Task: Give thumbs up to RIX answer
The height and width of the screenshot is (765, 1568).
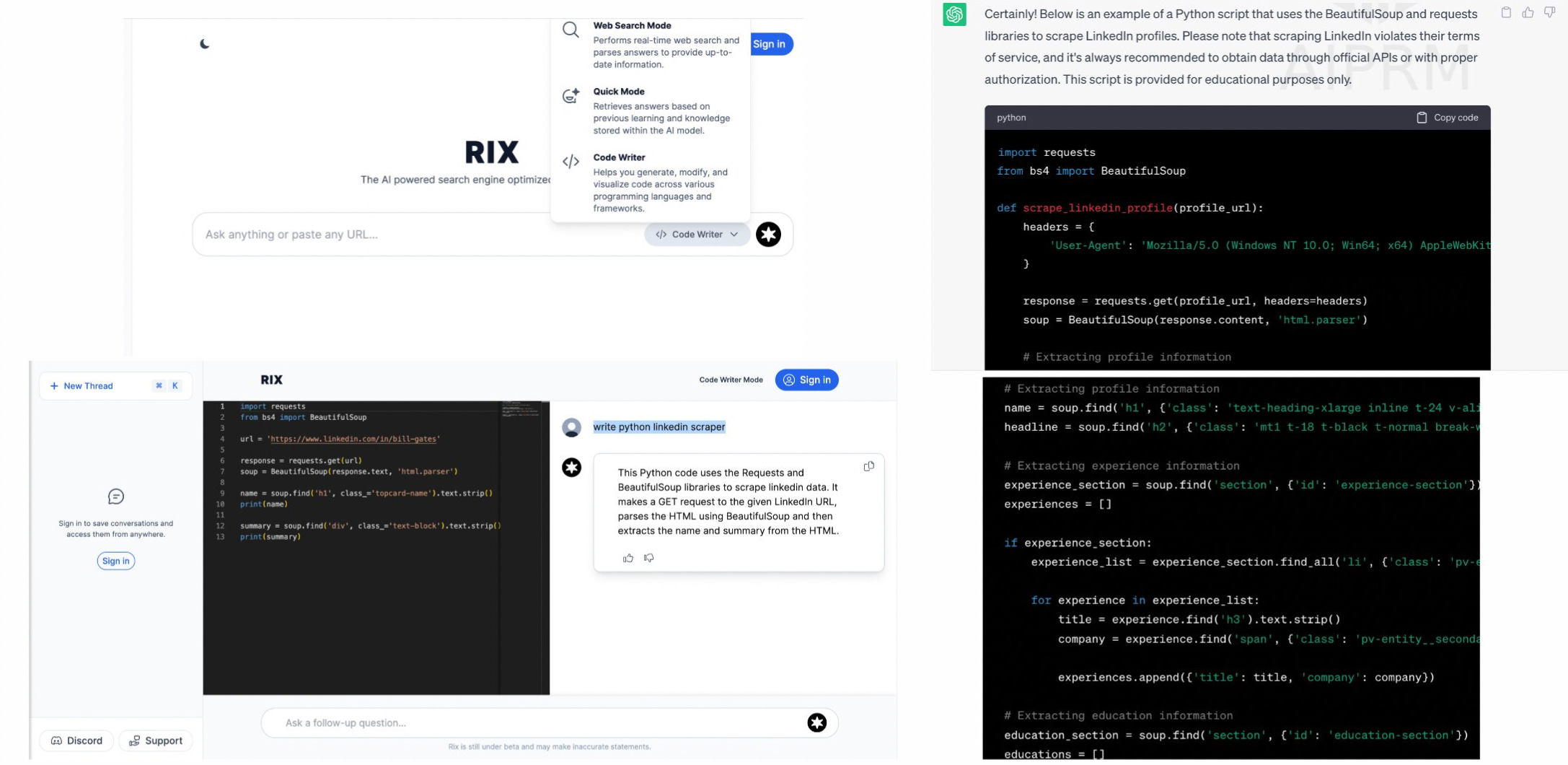Action: click(628, 558)
